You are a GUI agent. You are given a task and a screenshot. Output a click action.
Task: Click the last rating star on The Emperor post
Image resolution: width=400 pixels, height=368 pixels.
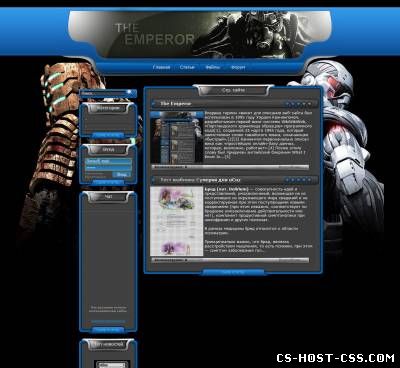point(310,104)
